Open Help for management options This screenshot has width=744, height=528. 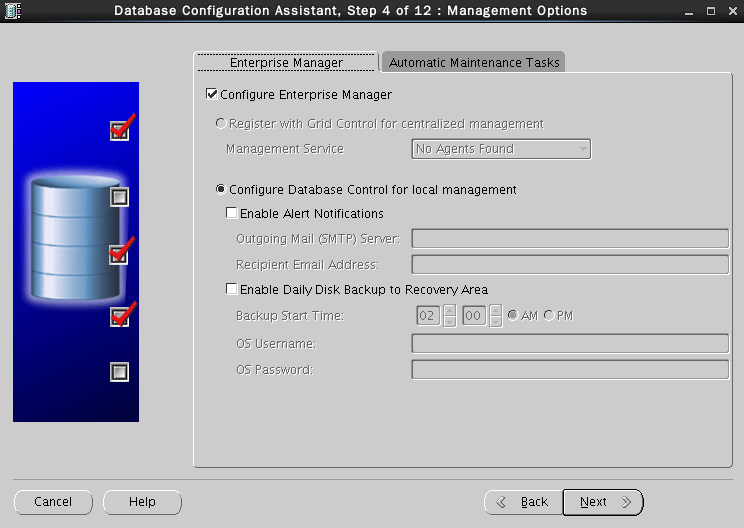(x=142, y=502)
